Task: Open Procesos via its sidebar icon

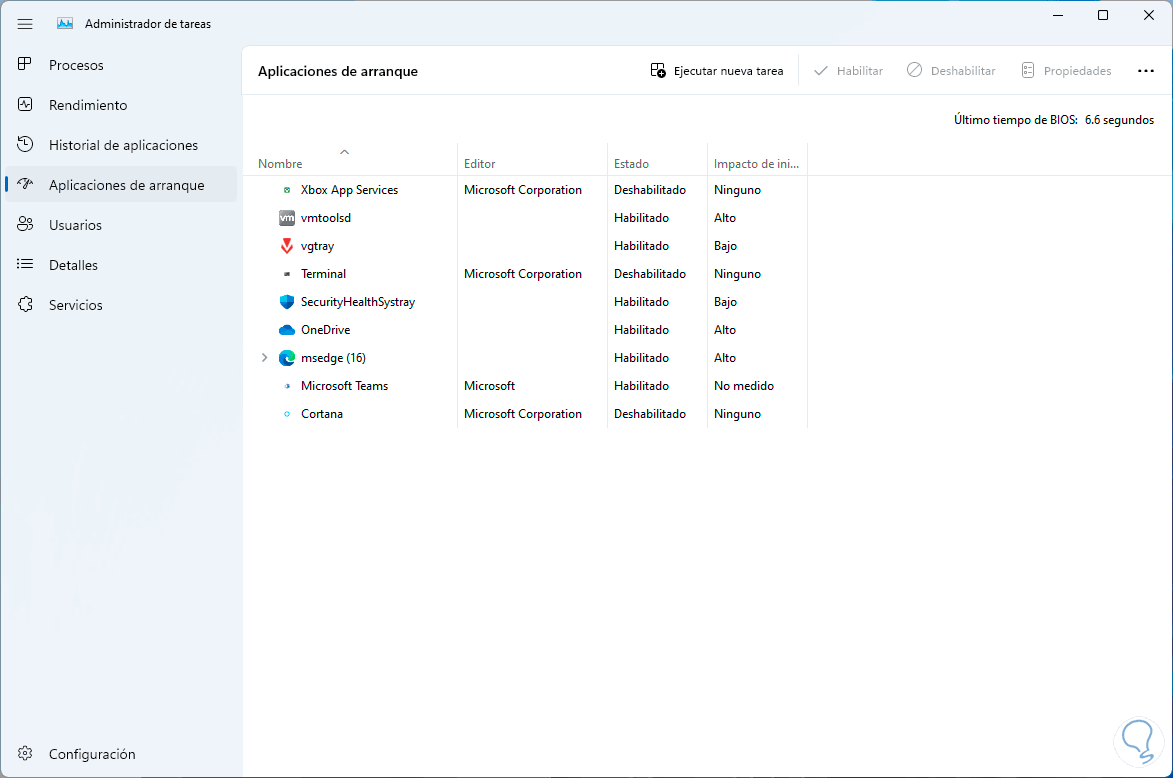Action: [25, 64]
